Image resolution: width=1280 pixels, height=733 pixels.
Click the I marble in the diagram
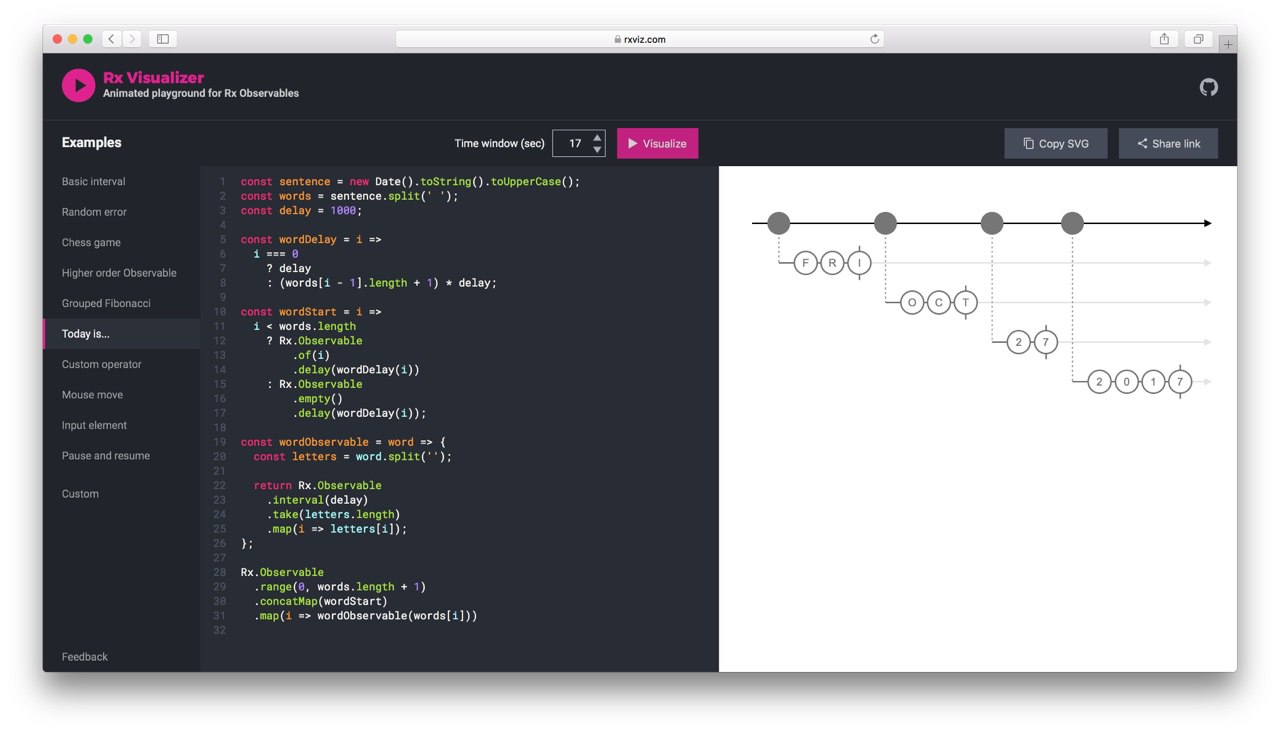click(x=859, y=263)
